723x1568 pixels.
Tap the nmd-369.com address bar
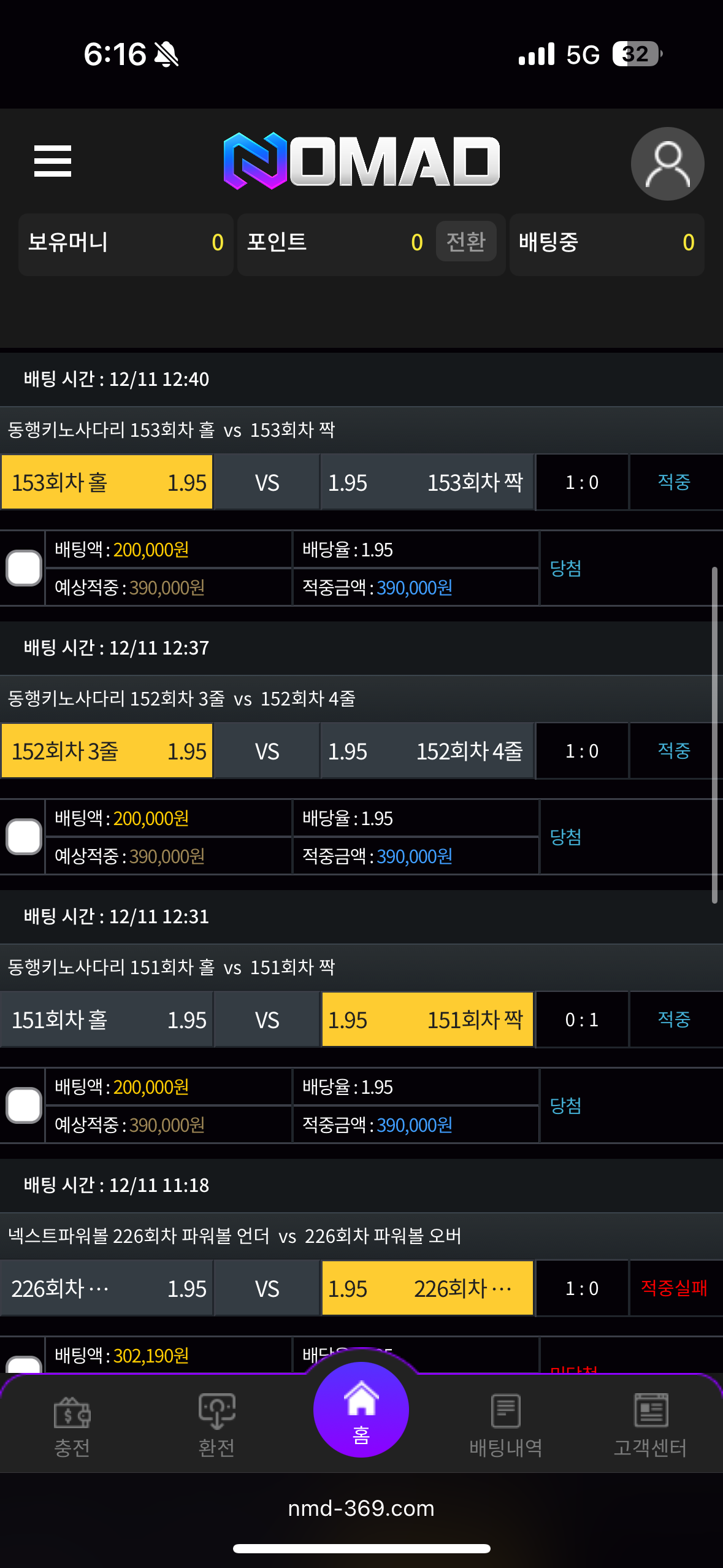(x=361, y=1508)
